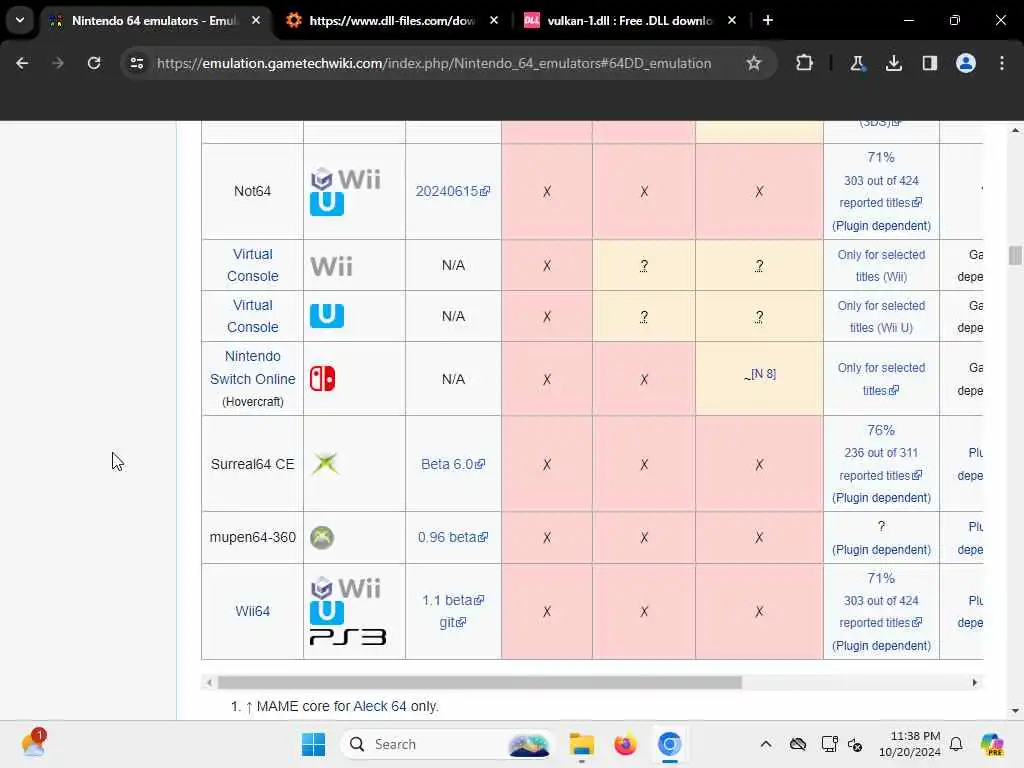Image resolution: width=1024 pixels, height=768 pixels.
Task: Open Firefox from the taskbar
Action: (x=626, y=744)
